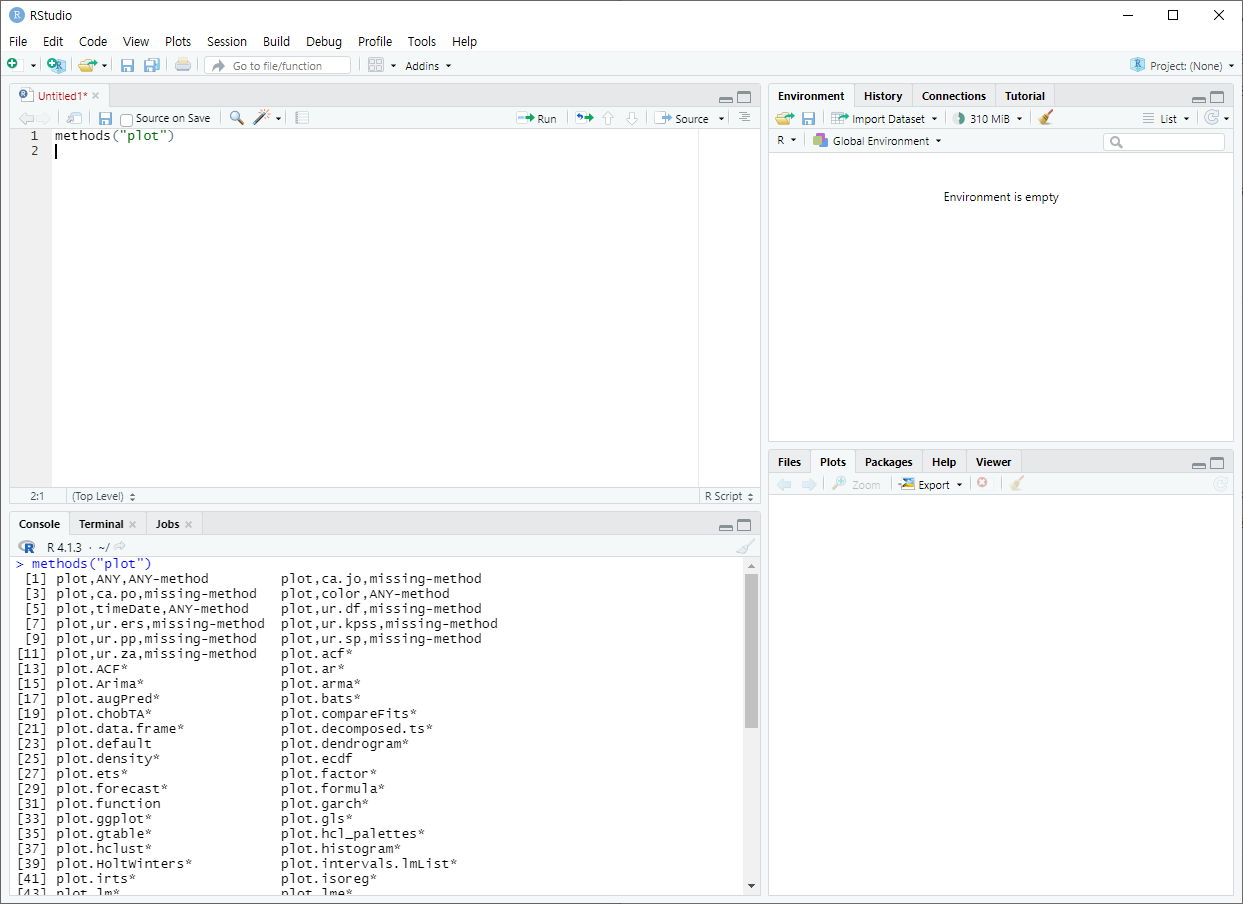The image size is (1243, 904).
Task: Open the Addins dropdown
Action: 428,66
